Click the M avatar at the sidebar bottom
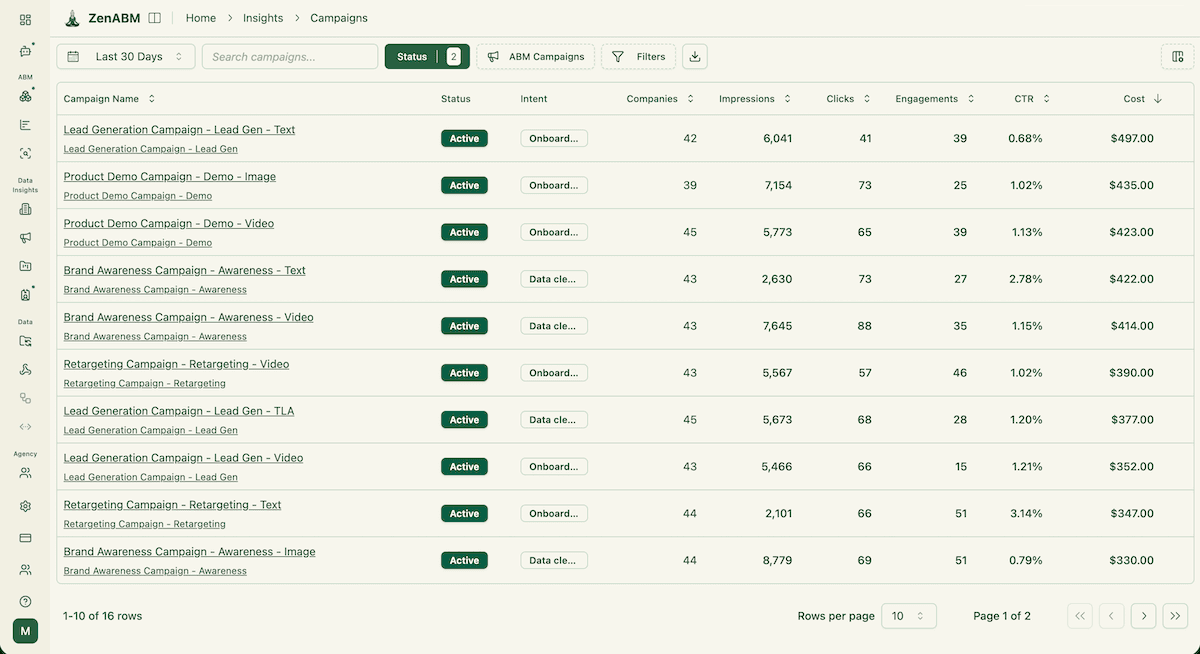The height and width of the screenshot is (654, 1200). [x=25, y=630]
